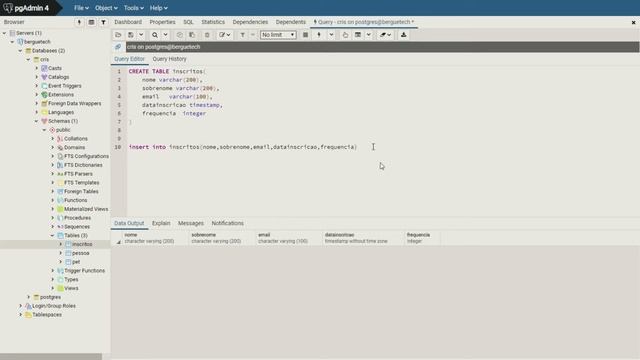Switch to the Dependencies tab

click(250, 22)
